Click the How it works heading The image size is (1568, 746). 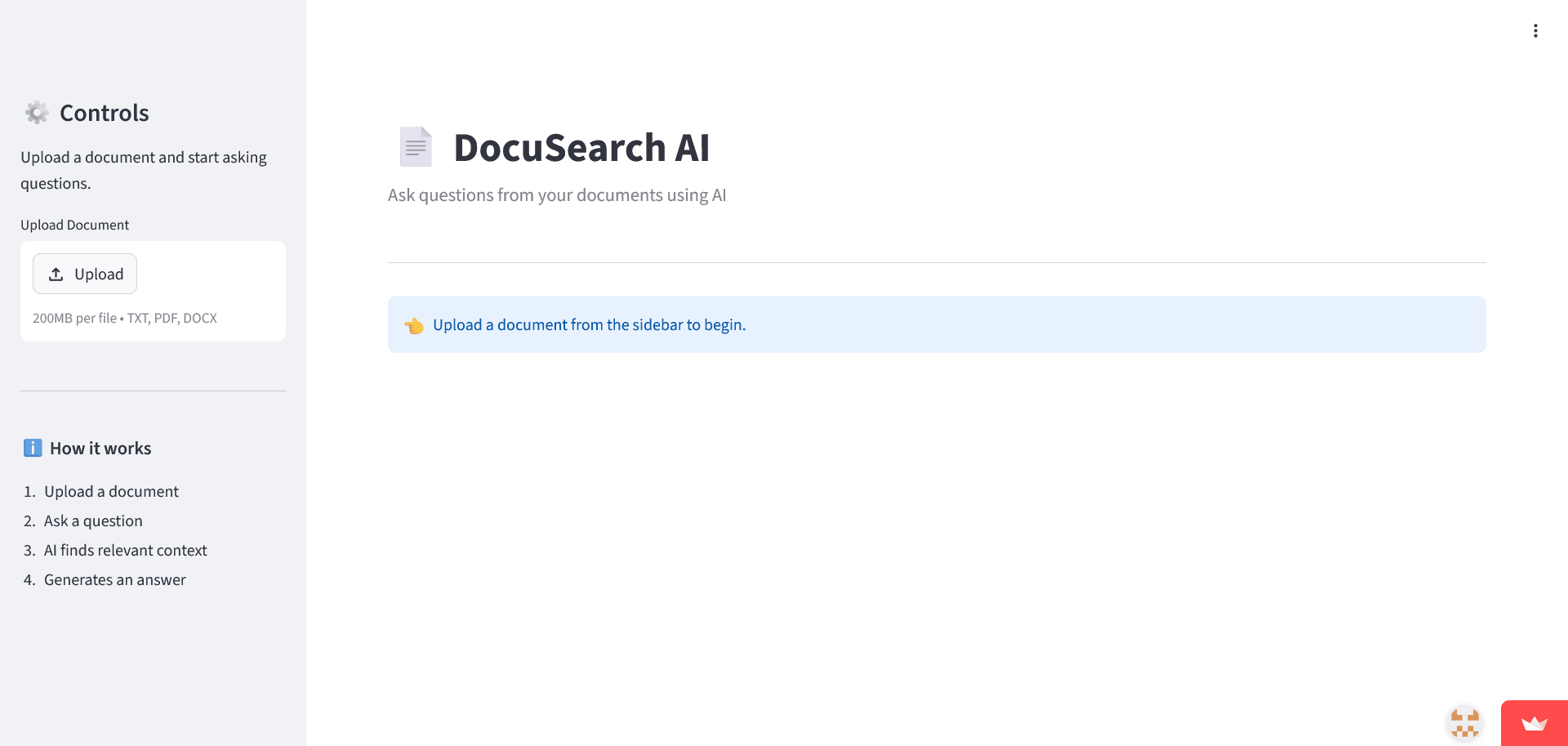point(100,448)
